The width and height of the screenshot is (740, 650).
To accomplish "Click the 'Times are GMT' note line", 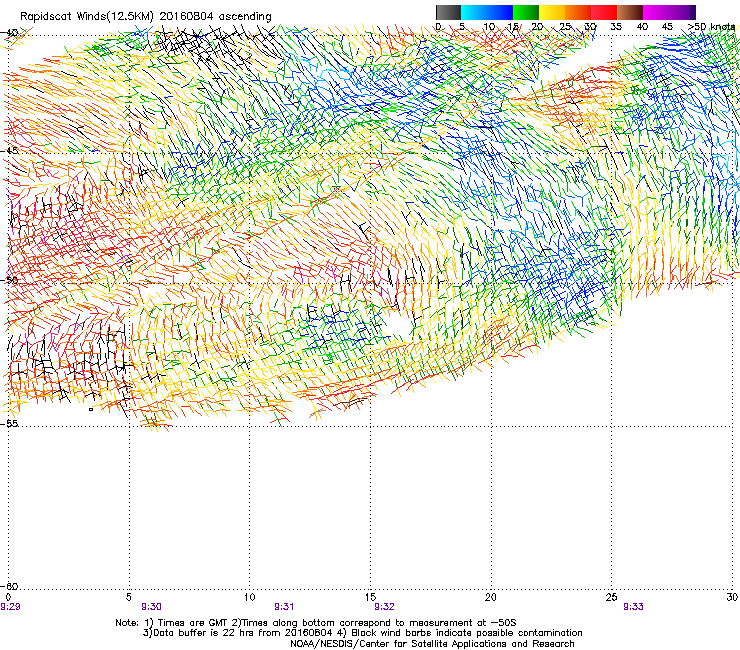I will point(316,623).
